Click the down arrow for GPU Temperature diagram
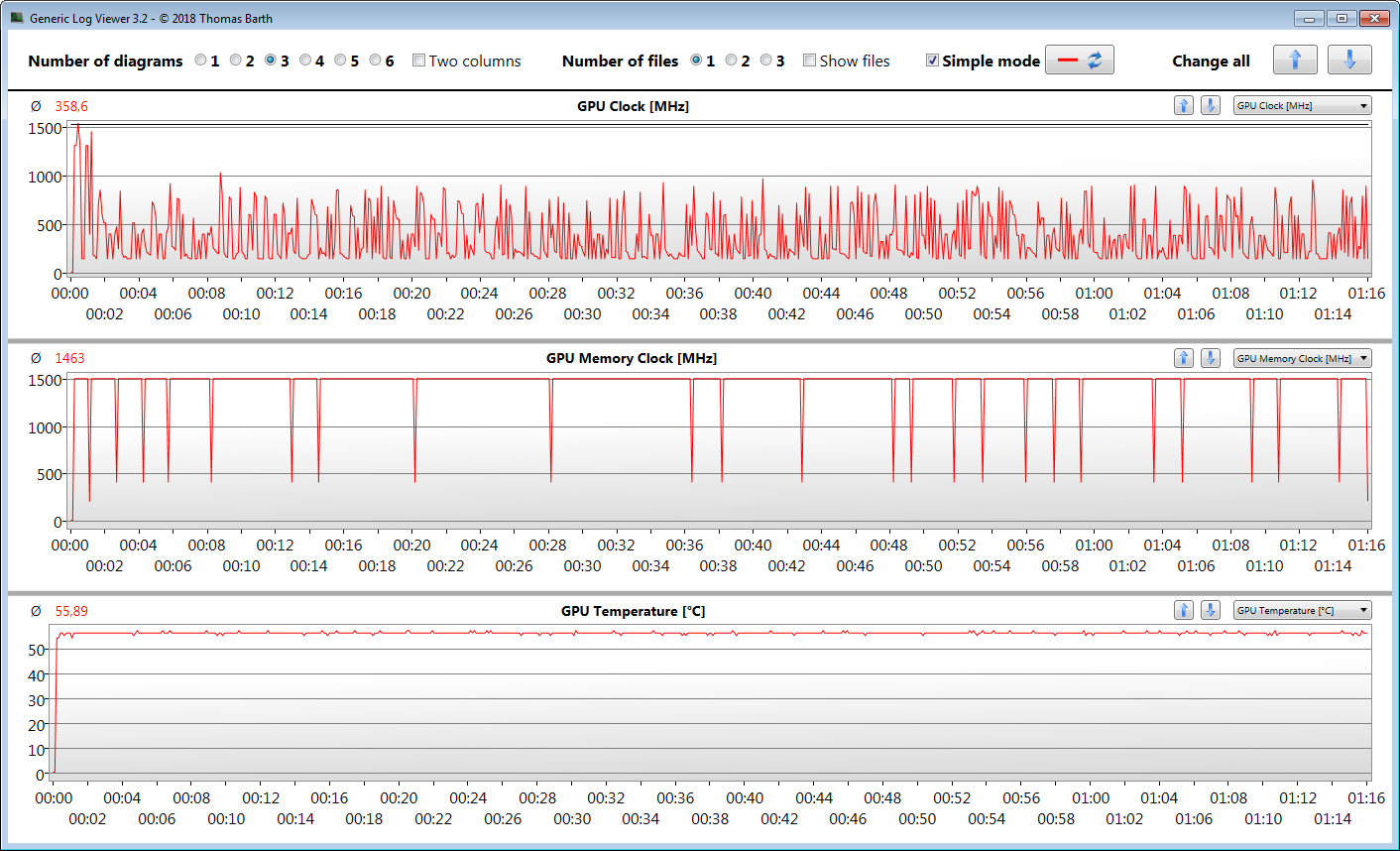This screenshot has height=851, width=1400. [1211, 610]
